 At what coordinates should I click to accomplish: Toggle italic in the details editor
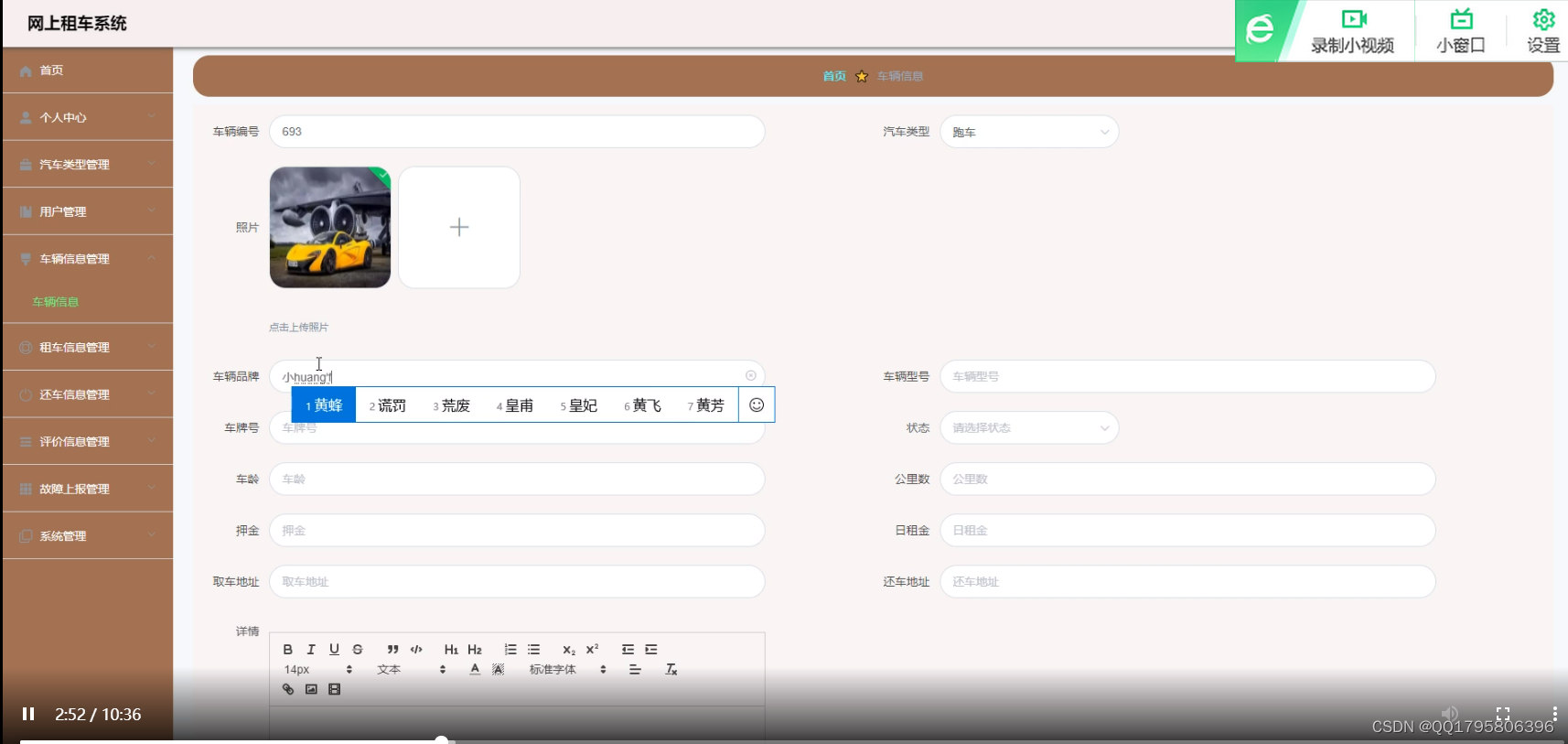coord(311,650)
